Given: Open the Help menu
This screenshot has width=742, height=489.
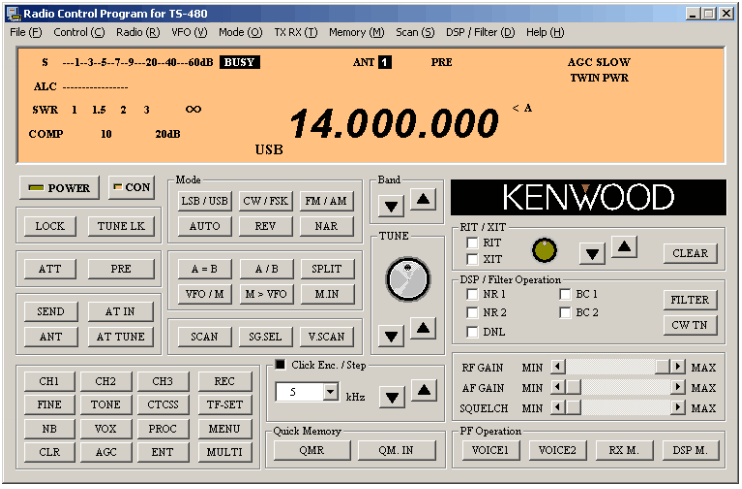Looking at the screenshot, I should 545,32.
